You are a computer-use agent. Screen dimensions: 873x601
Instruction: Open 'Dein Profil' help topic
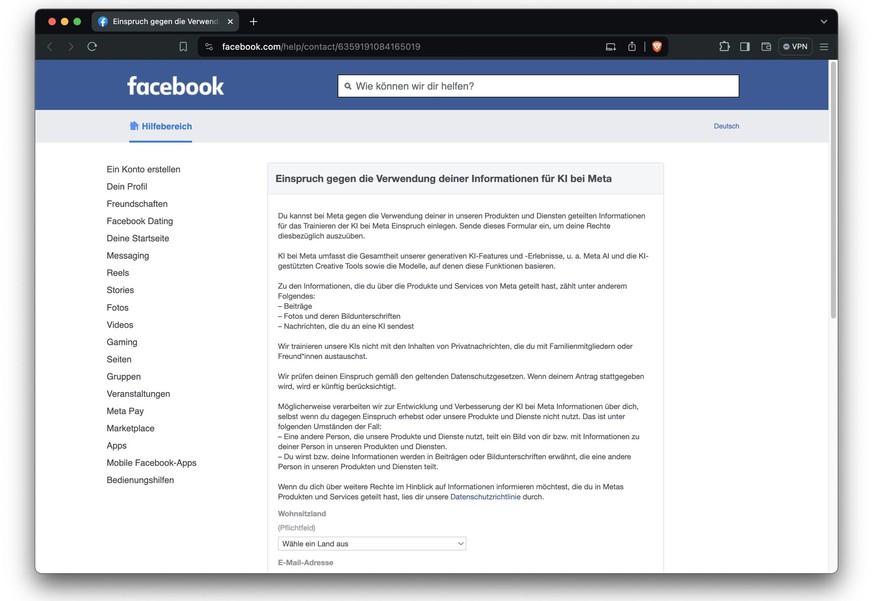click(126, 187)
